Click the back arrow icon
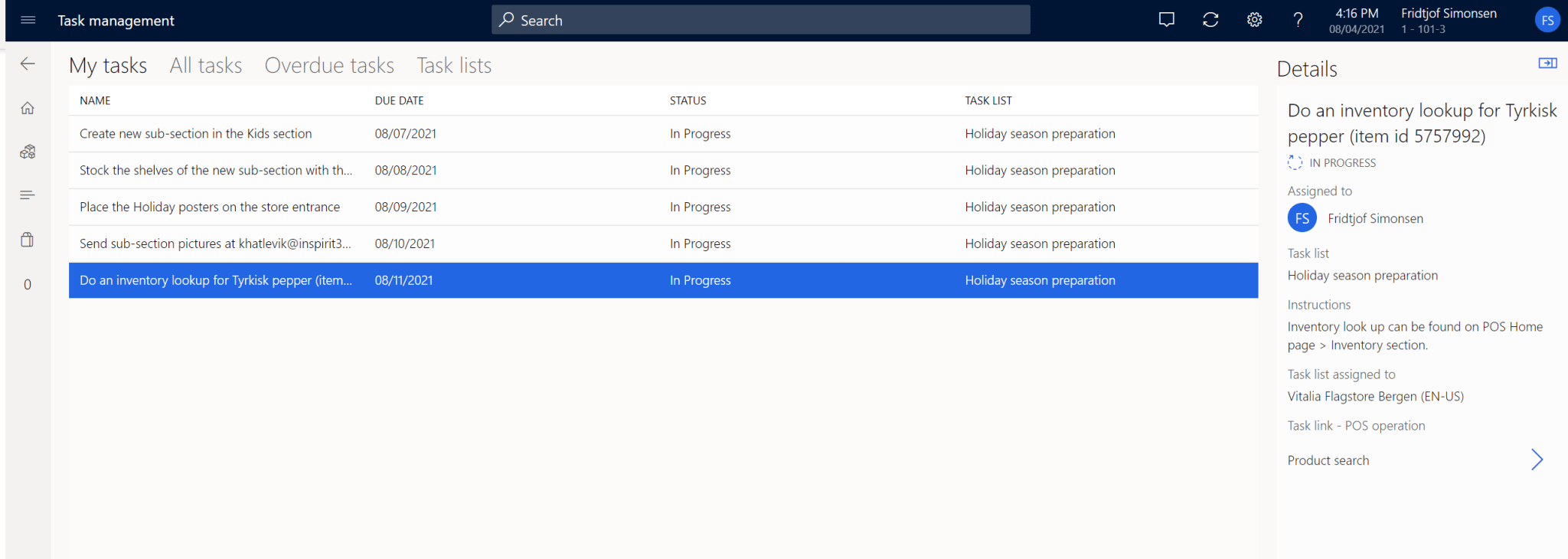Screen dimensions: 1568x559 click(x=28, y=64)
